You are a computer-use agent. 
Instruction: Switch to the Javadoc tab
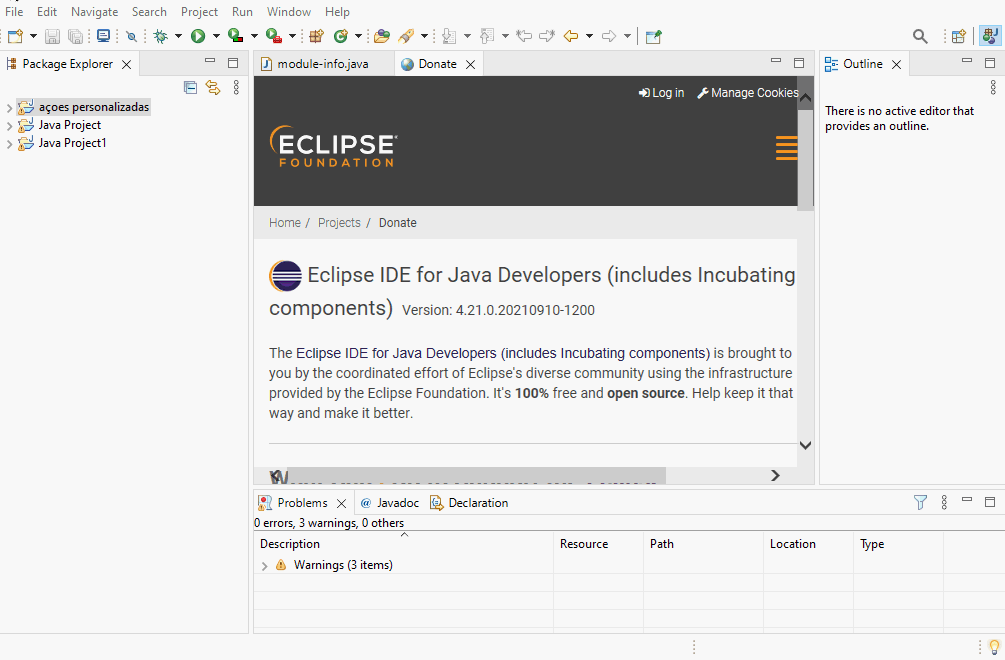tap(390, 503)
